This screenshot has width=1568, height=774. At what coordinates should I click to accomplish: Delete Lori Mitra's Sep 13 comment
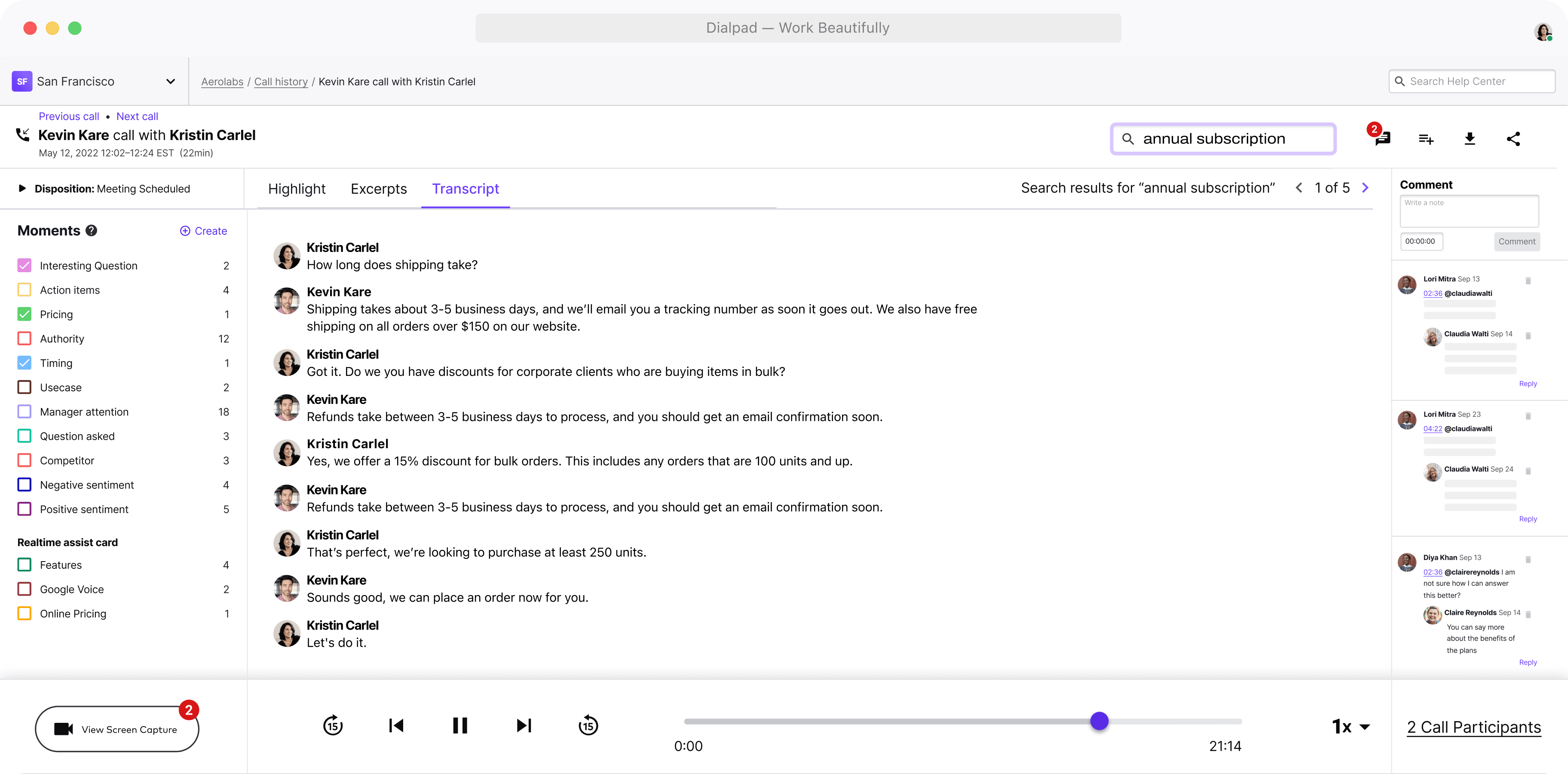point(1529,281)
